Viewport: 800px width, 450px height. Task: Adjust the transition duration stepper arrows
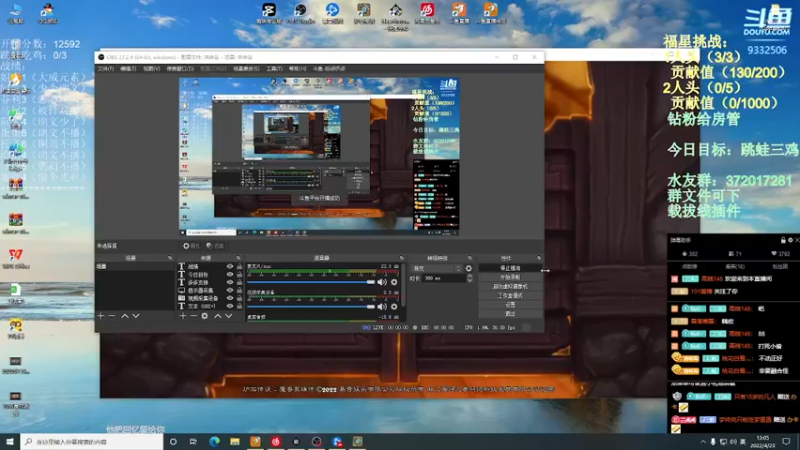(x=469, y=279)
